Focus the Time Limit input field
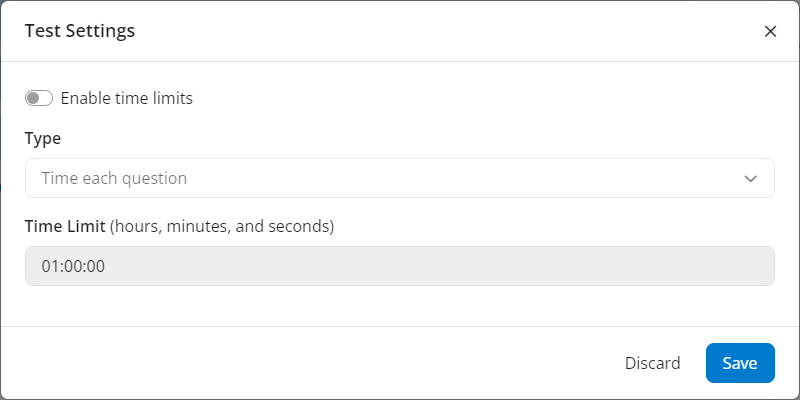Screen dimensions: 800x400 (399, 266)
